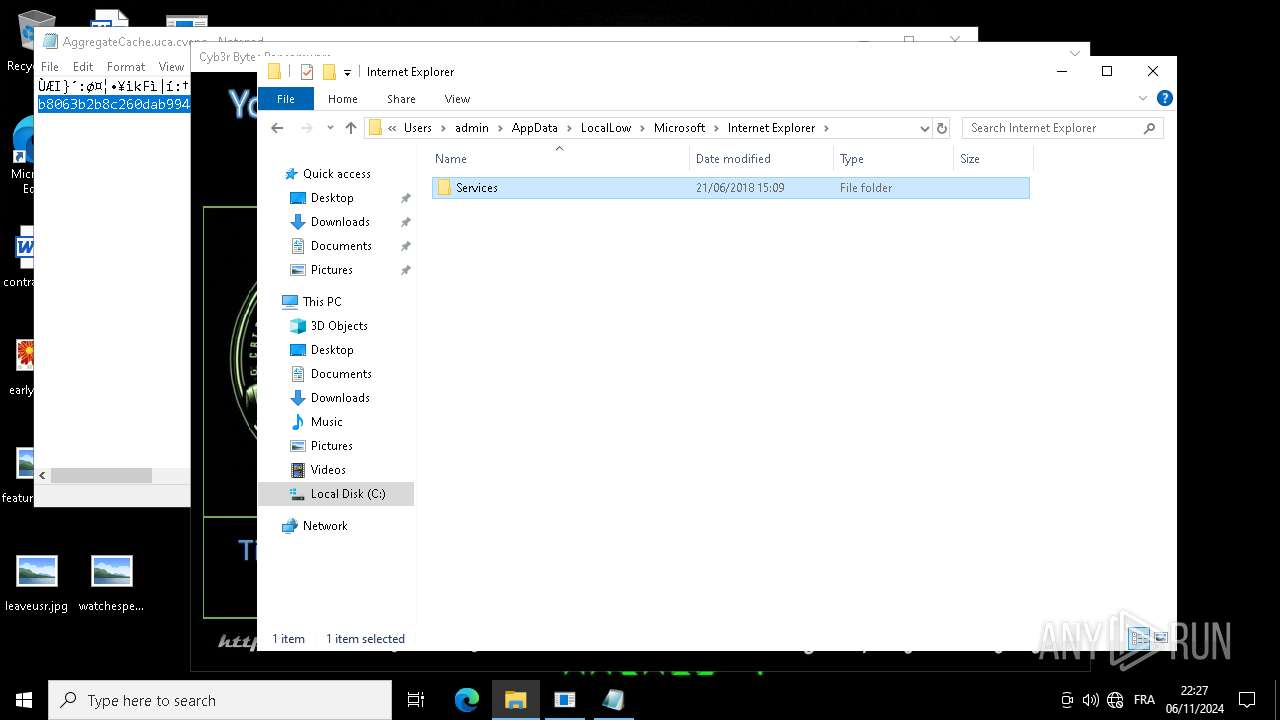Open Documents under Quick access
The width and height of the screenshot is (1280, 720).
pyautogui.click(x=341, y=246)
